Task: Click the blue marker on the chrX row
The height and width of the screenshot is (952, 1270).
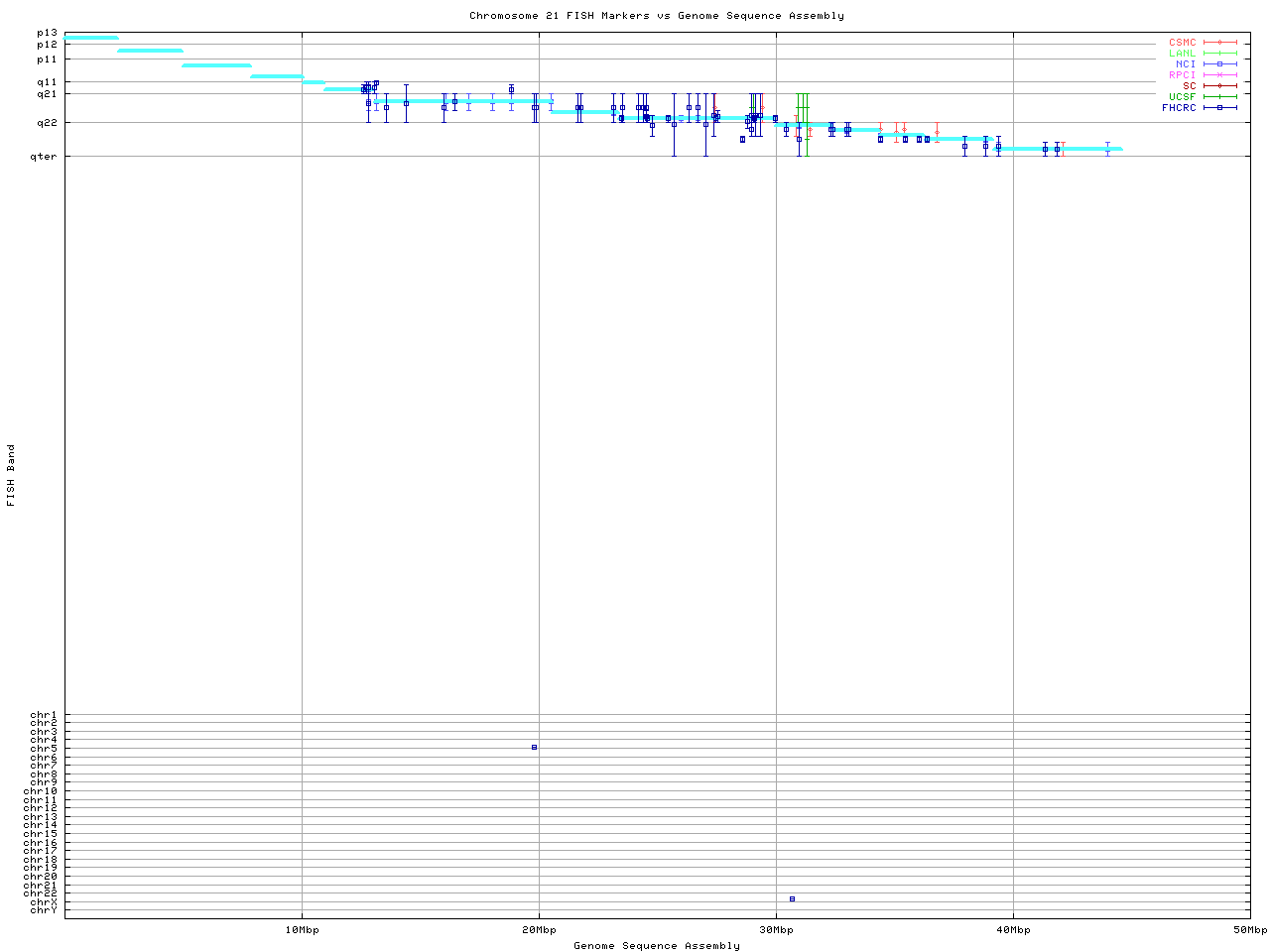Action: [x=792, y=899]
